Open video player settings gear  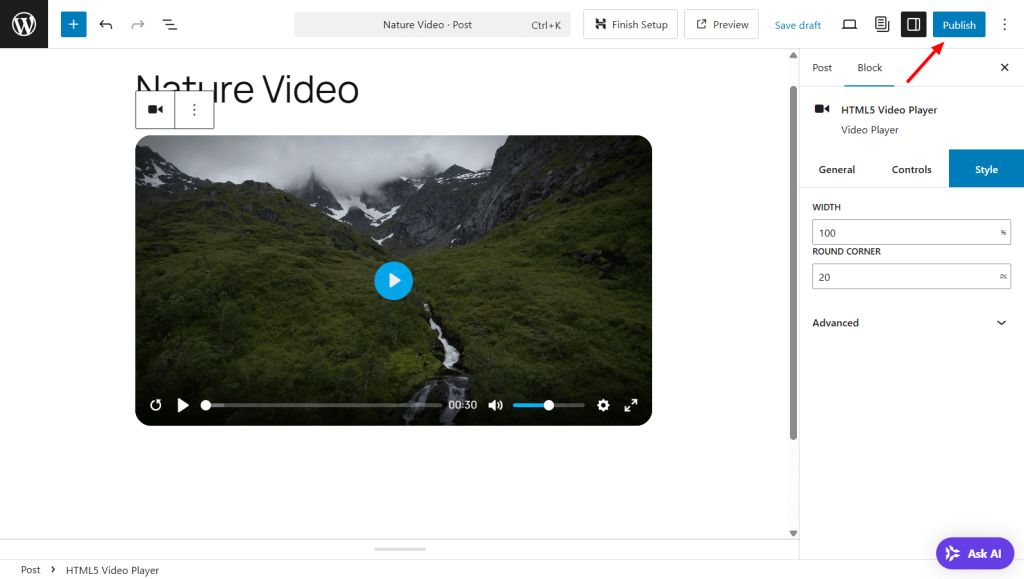click(x=603, y=405)
